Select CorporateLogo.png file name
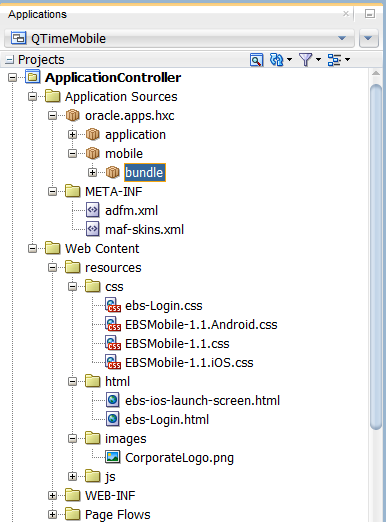Image resolution: width=386 pixels, height=522 pixels. tap(179, 458)
